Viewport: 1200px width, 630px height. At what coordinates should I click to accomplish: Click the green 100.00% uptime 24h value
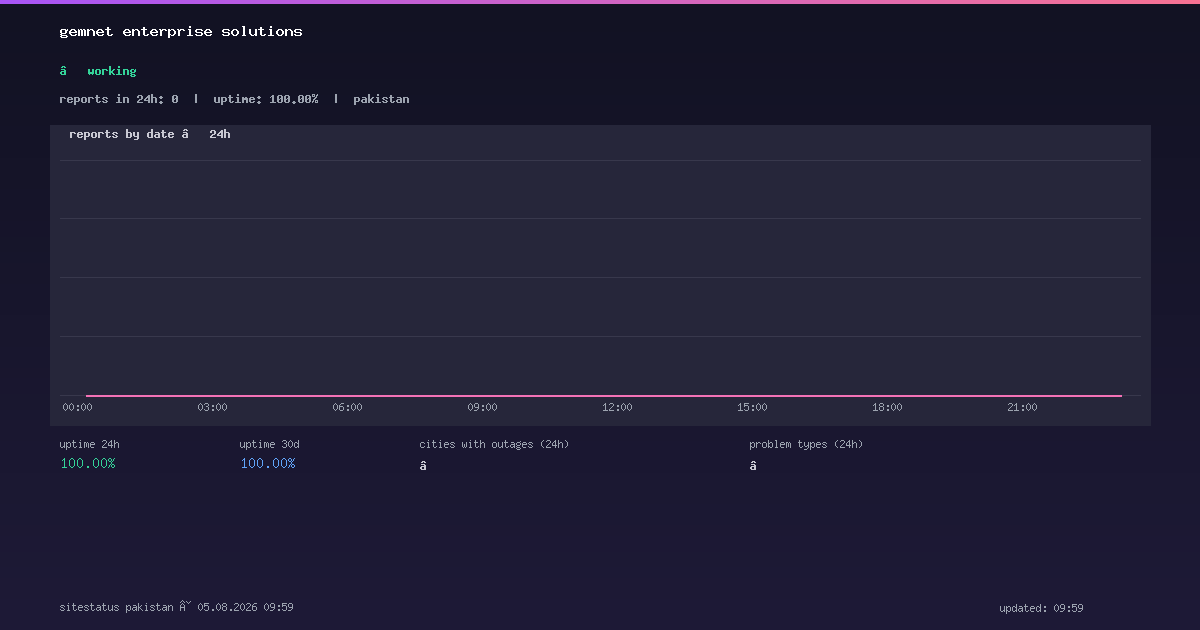tap(88, 463)
